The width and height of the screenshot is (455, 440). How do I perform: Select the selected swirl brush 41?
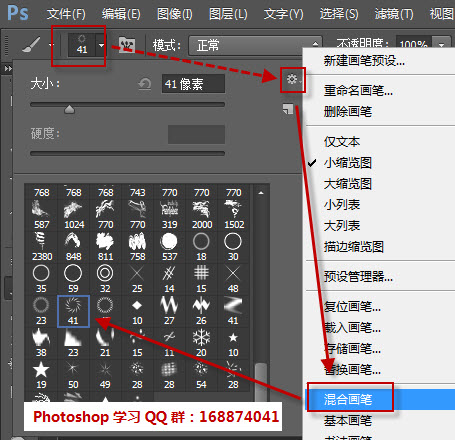(73, 311)
